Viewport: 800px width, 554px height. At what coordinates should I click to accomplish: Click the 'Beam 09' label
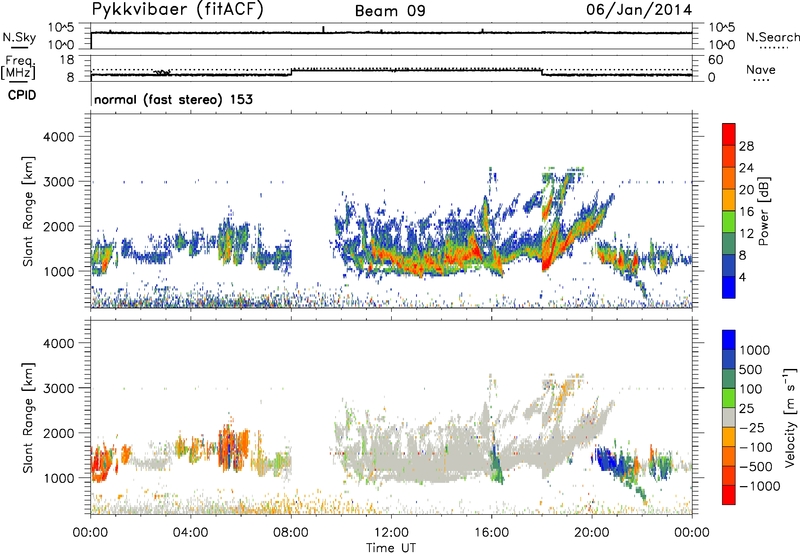click(x=390, y=11)
